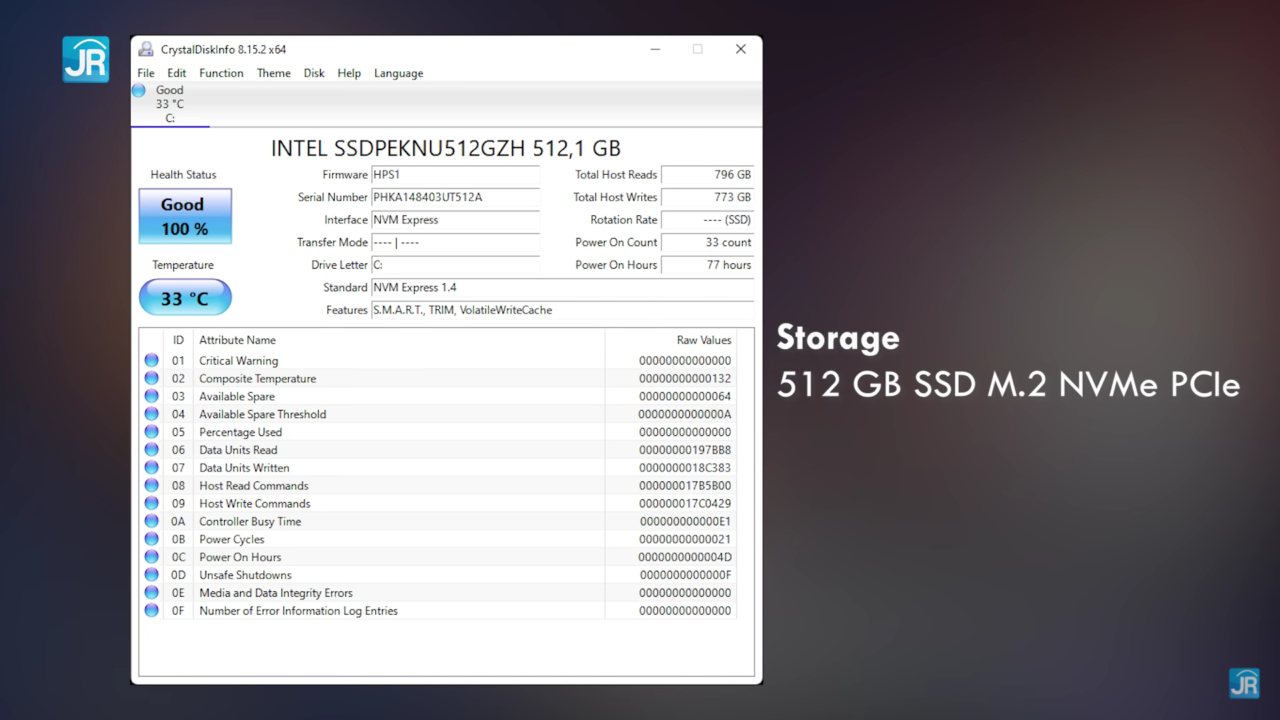This screenshot has width=1280, height=720.
Task: Click the blue status indicator beside Critical Warning
Action: click(151, 360)
